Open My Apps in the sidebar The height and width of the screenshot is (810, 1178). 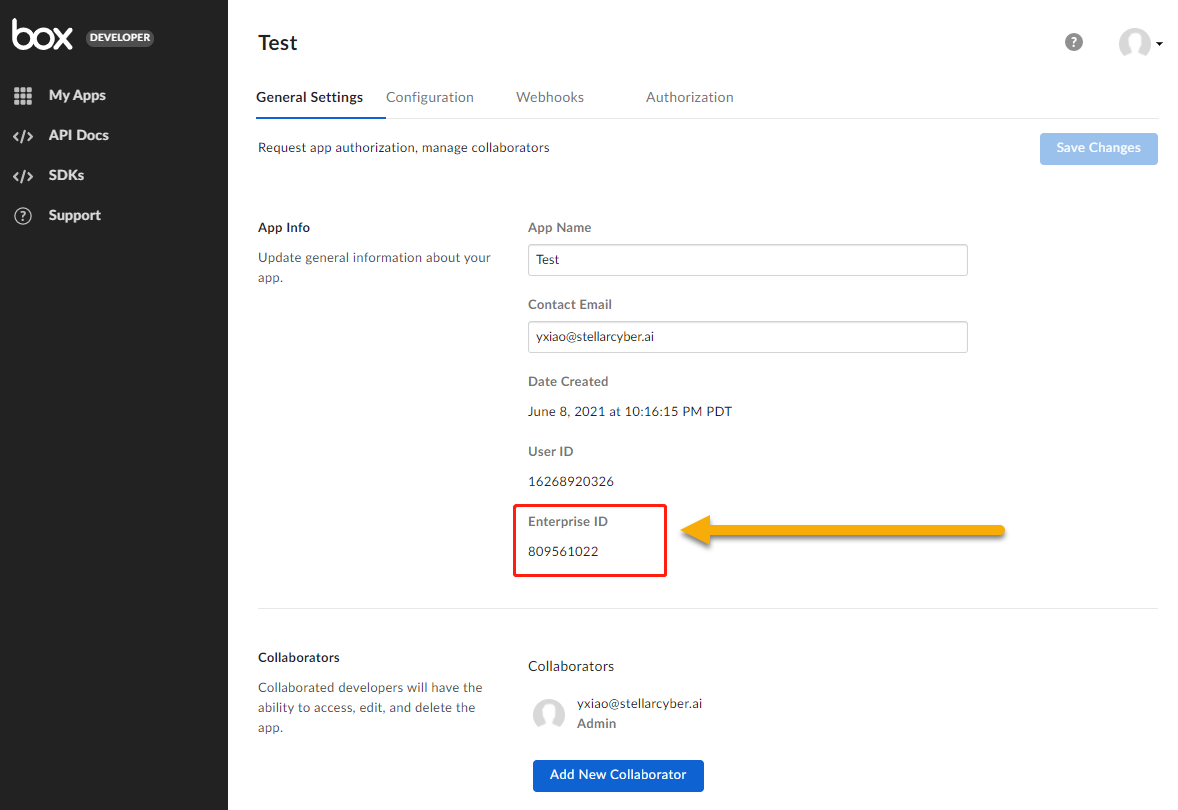point(77,96)
